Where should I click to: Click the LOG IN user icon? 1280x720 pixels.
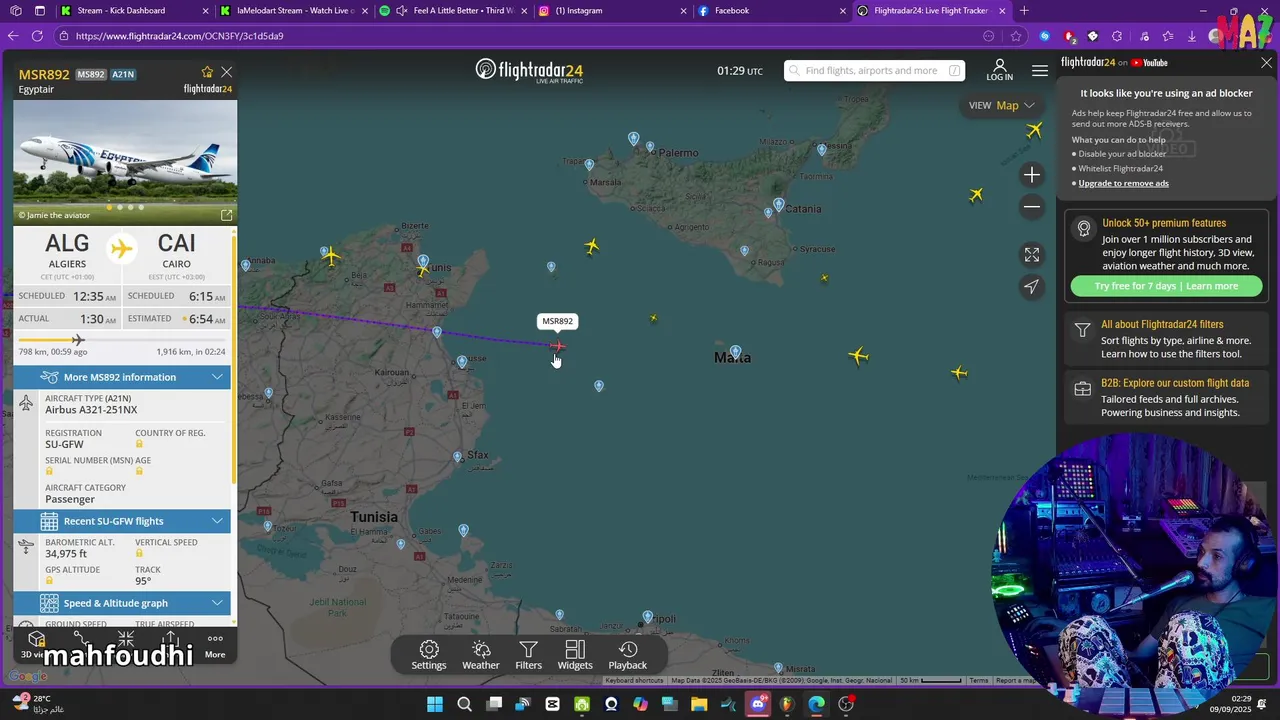(x=999, y=70)
